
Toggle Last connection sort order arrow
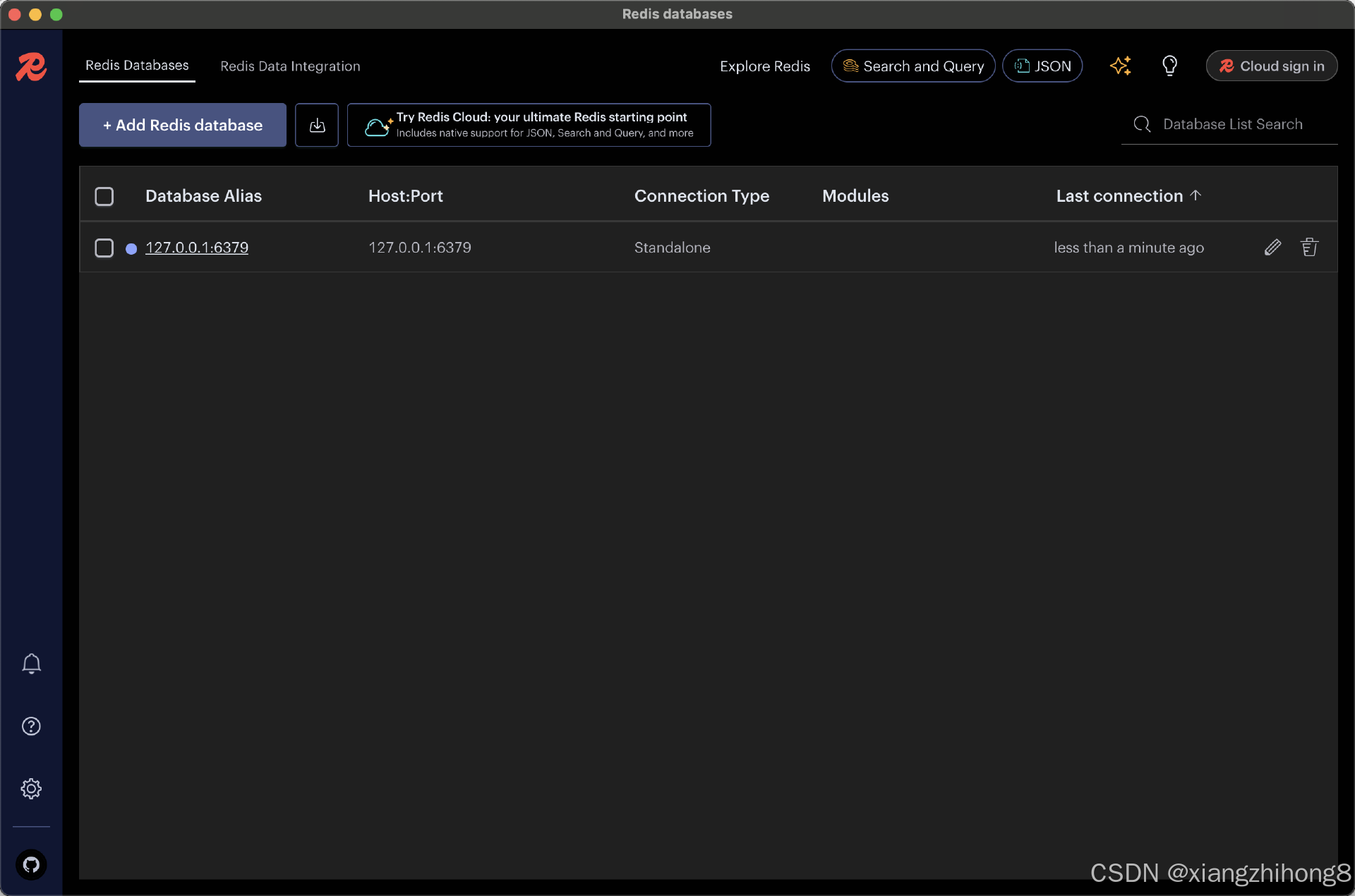(1196, 195)
